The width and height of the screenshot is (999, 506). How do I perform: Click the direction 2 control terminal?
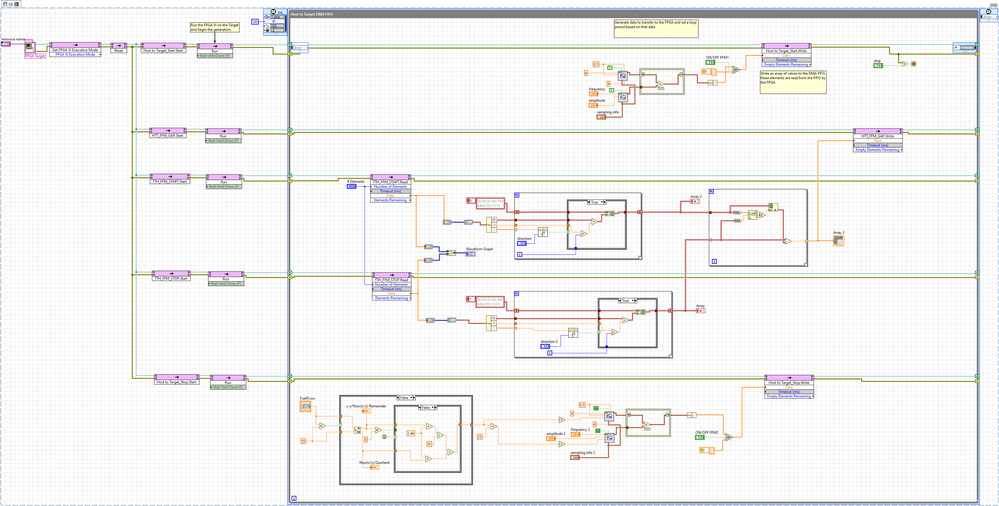click(x=546, y=347)
